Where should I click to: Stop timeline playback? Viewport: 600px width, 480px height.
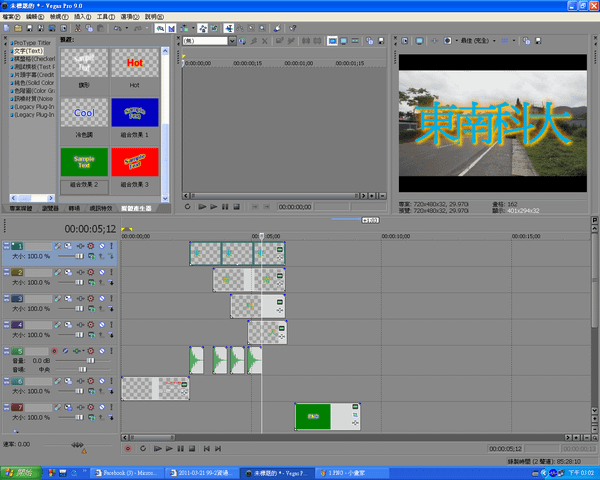(192, 448)
